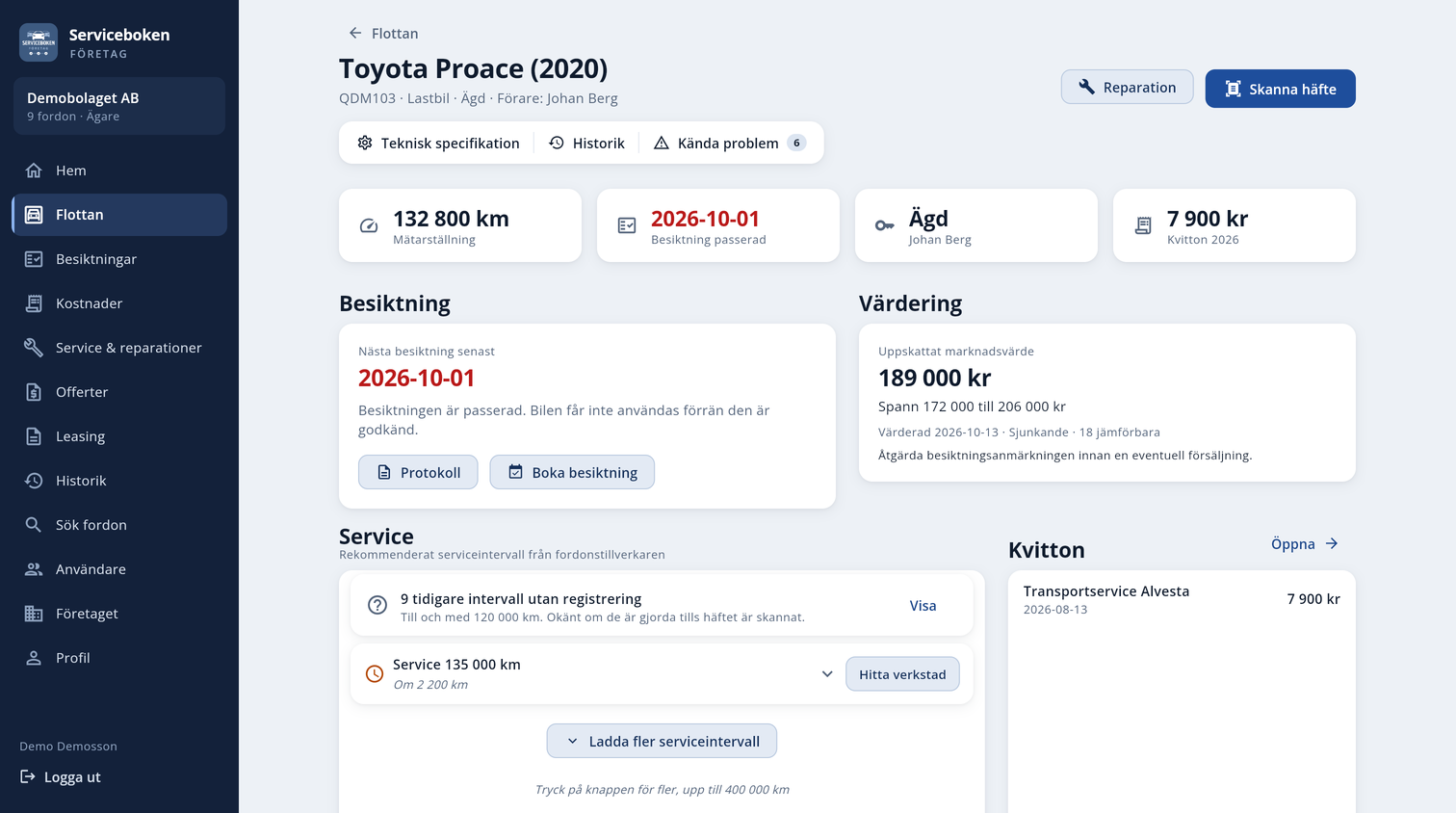This screenshot has width=1456, height=813.
Task: Open the Transportservice Alvesta receipt
Action: 1182,599
